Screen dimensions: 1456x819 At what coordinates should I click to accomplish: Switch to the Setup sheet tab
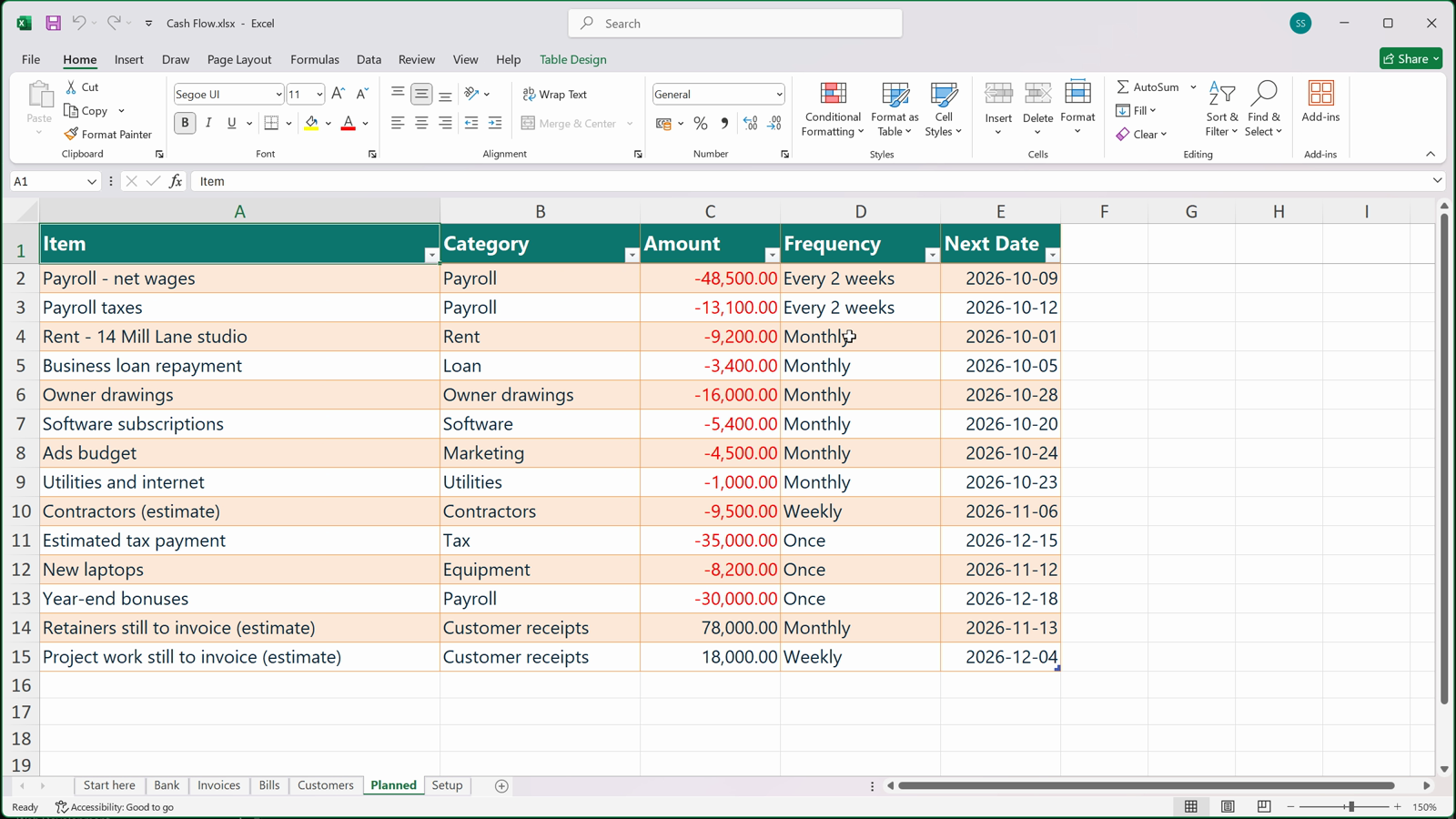click(x=447, y=785)
